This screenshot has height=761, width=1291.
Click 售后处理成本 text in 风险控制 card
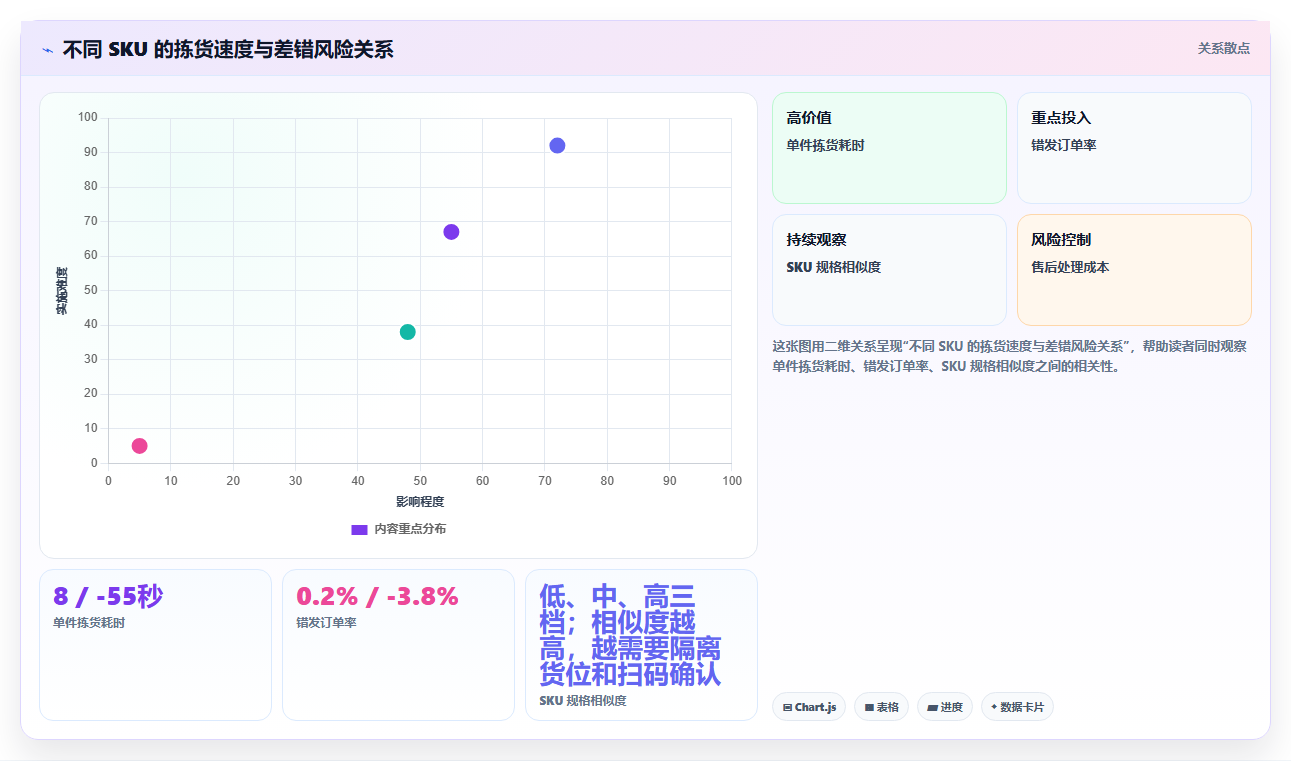coord(1070,267)
